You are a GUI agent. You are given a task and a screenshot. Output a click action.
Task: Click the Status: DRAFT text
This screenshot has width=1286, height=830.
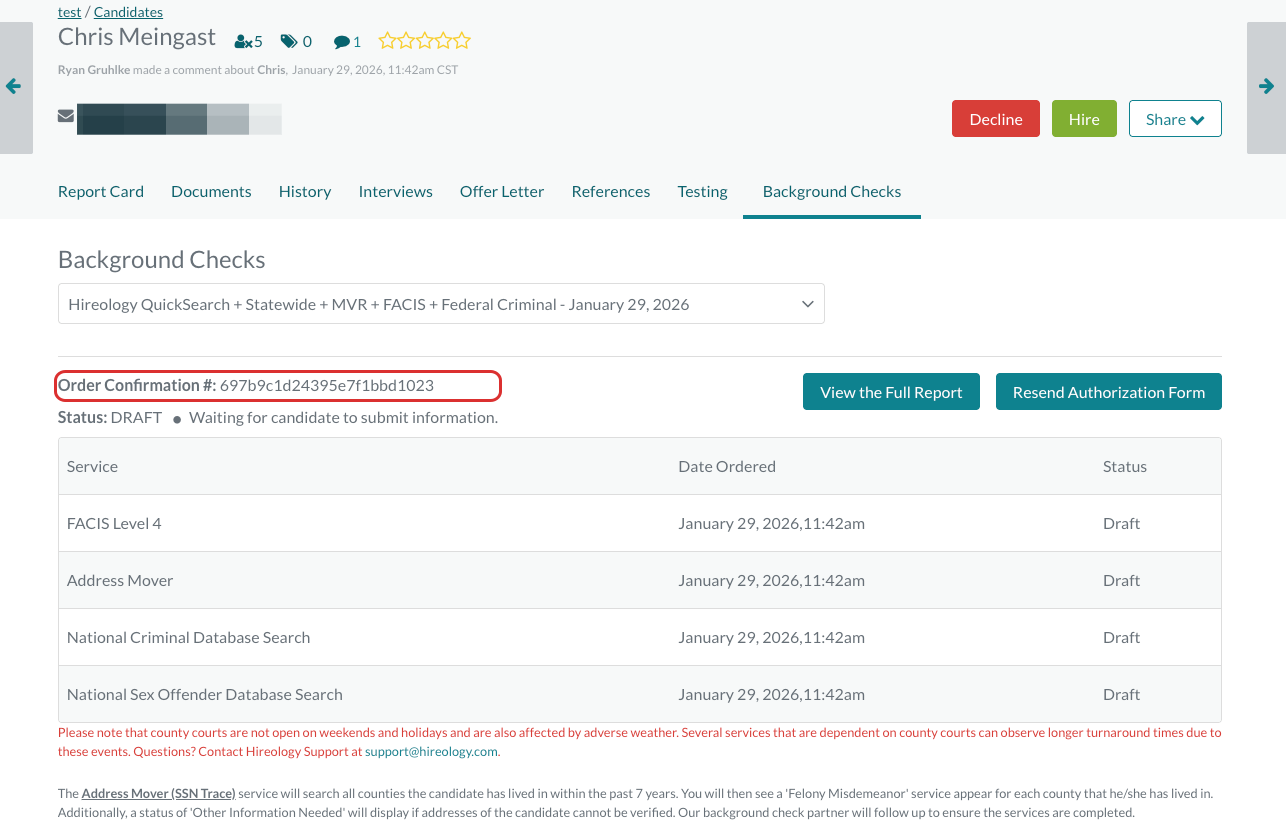(110, 417)
